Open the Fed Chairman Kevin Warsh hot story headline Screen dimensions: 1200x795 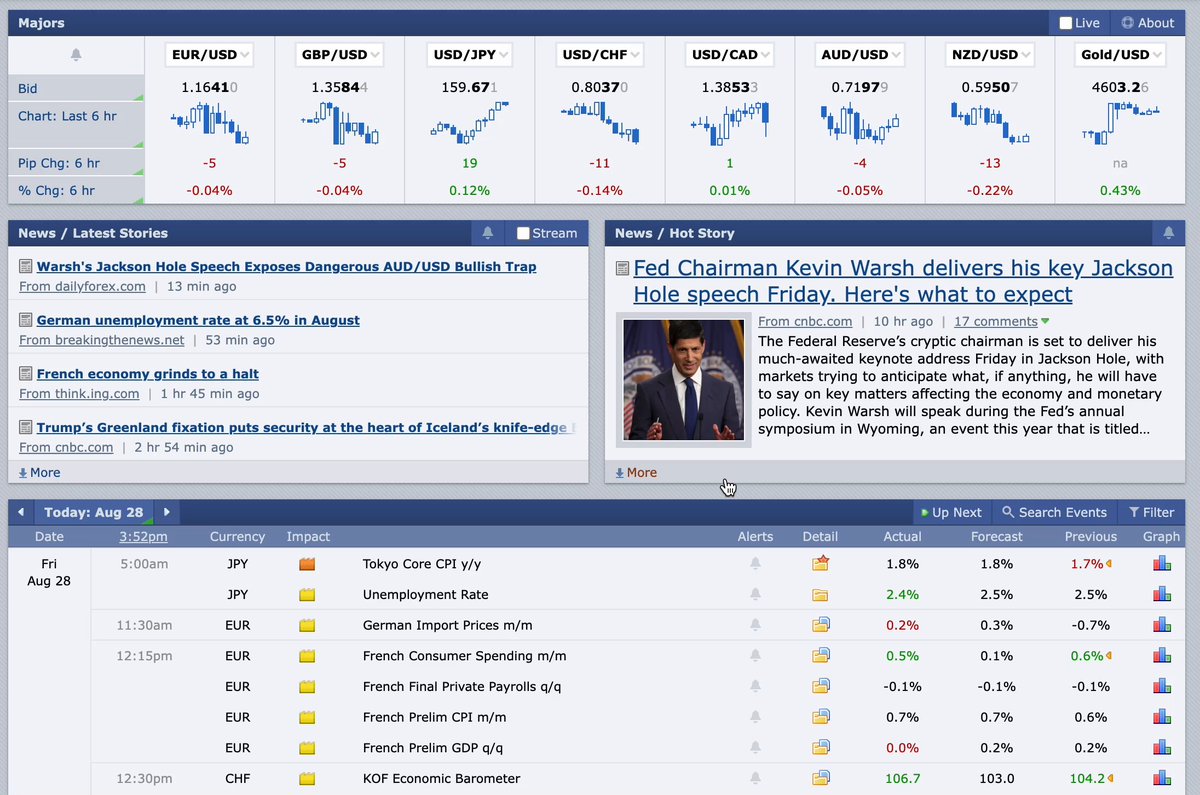point(903,281)
